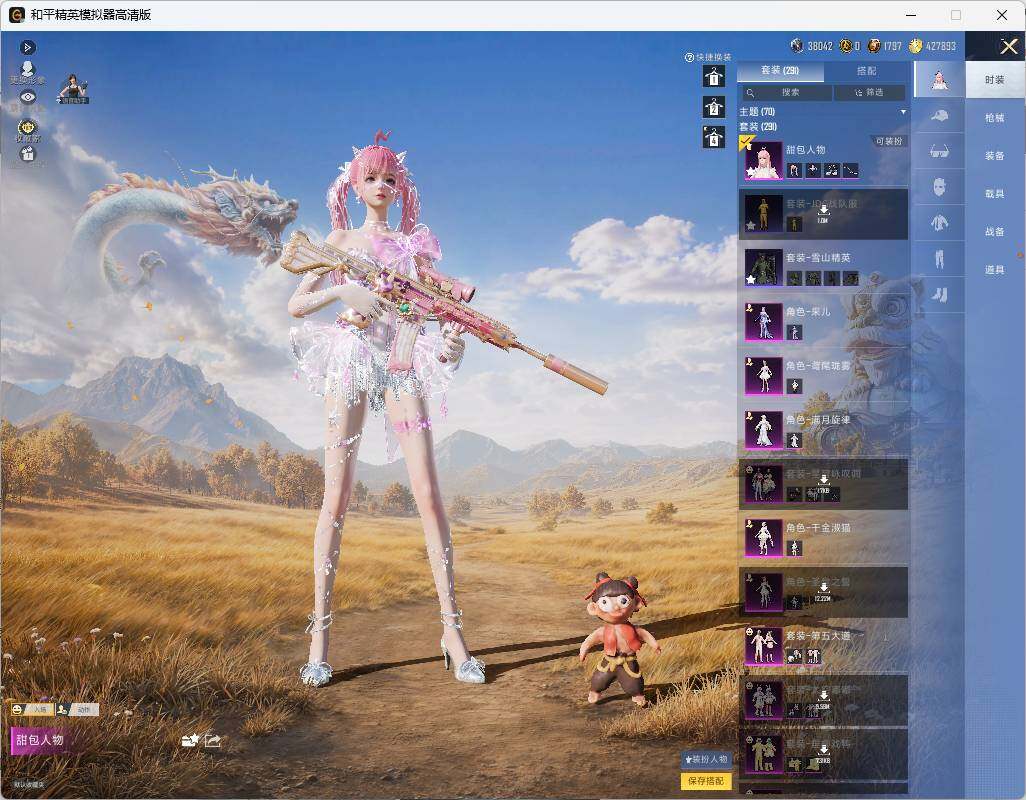
Task: Select quick outfit preset slot 1
Action: pos(714,77)
